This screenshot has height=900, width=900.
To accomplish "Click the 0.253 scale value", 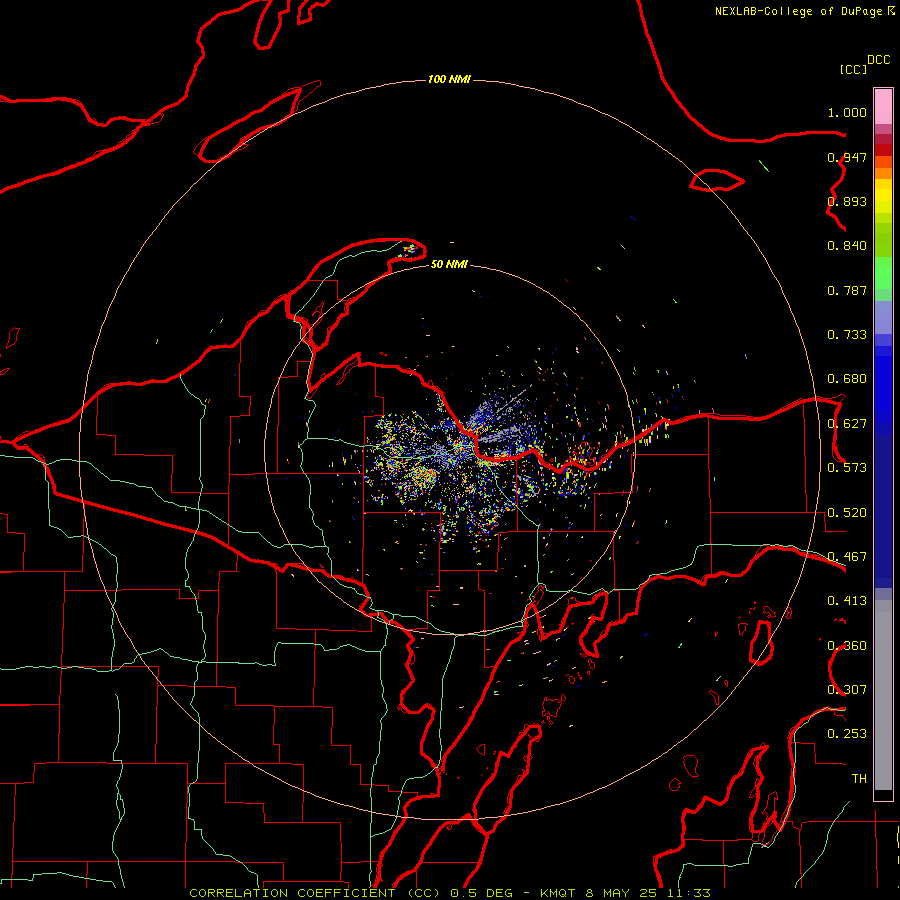I will pos(847,734).
